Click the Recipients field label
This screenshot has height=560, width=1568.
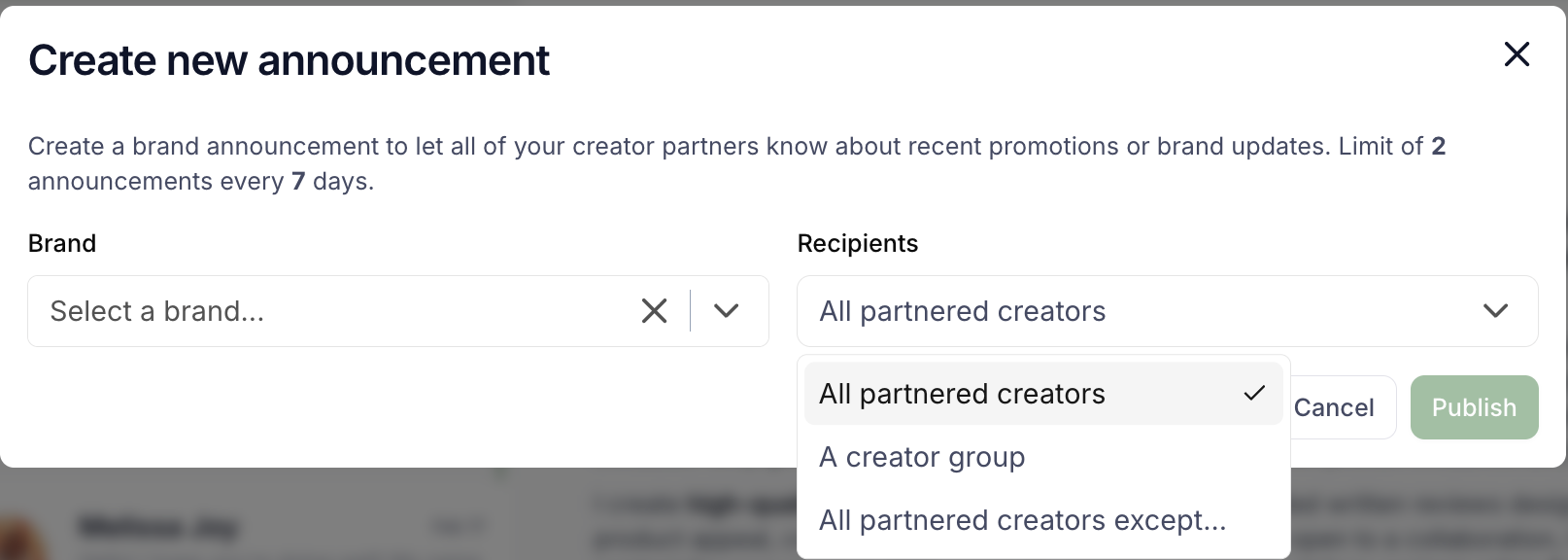tap(857, 243)
